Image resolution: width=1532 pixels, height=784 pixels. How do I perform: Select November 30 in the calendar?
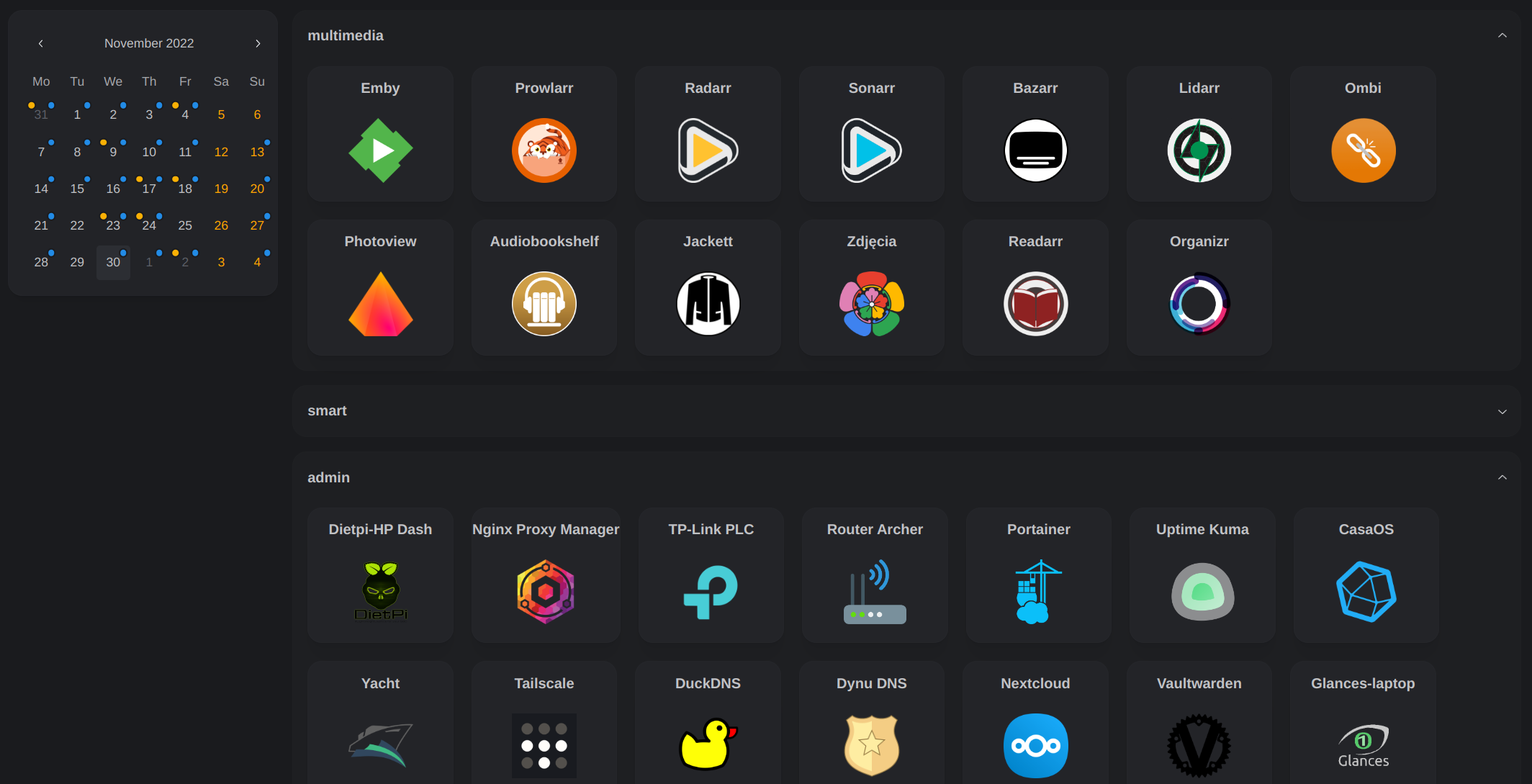point(113,262)
